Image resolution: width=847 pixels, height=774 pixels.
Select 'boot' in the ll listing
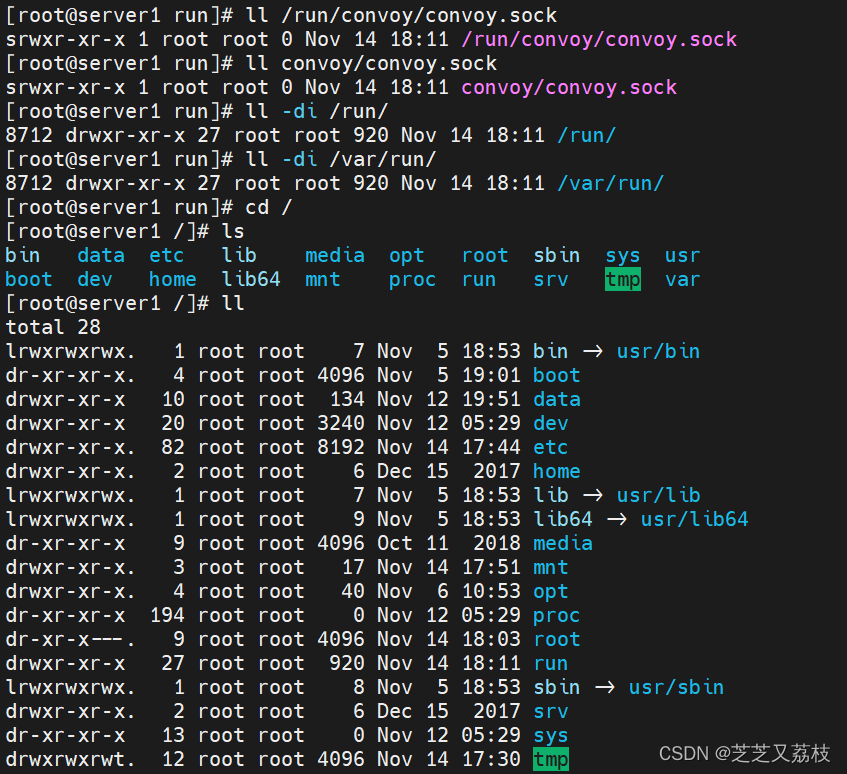[557, 375]
